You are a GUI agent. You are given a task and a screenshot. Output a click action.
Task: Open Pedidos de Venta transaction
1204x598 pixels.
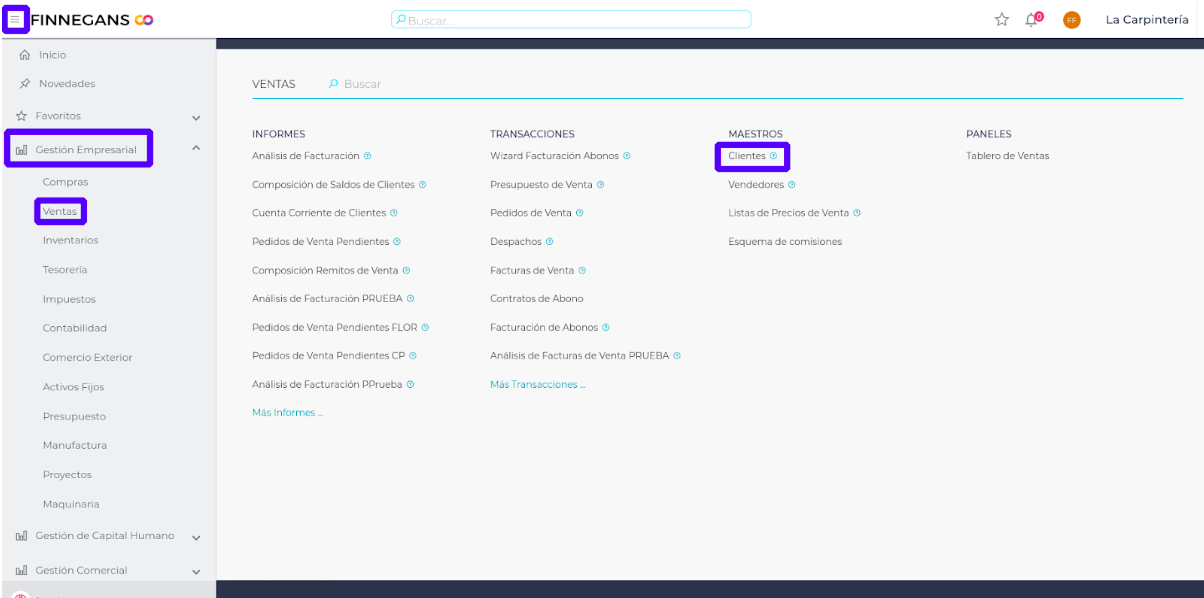[x=531, y=213]
